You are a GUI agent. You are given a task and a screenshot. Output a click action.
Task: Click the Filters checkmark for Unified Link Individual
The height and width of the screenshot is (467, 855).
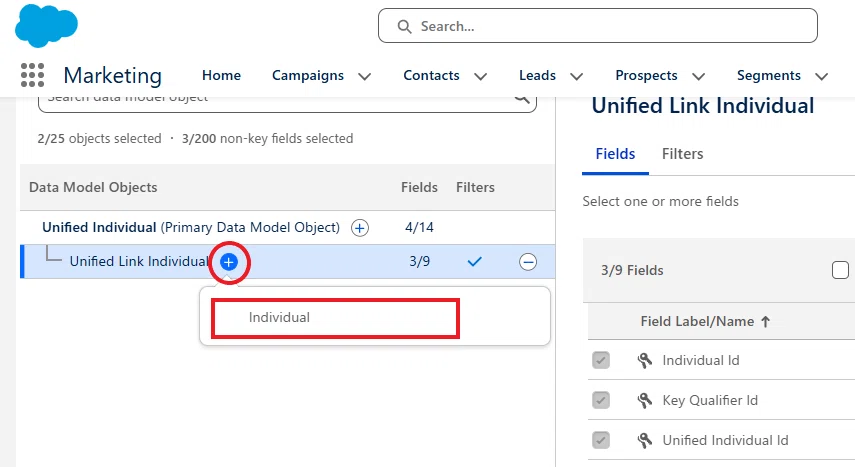(474, 262)
